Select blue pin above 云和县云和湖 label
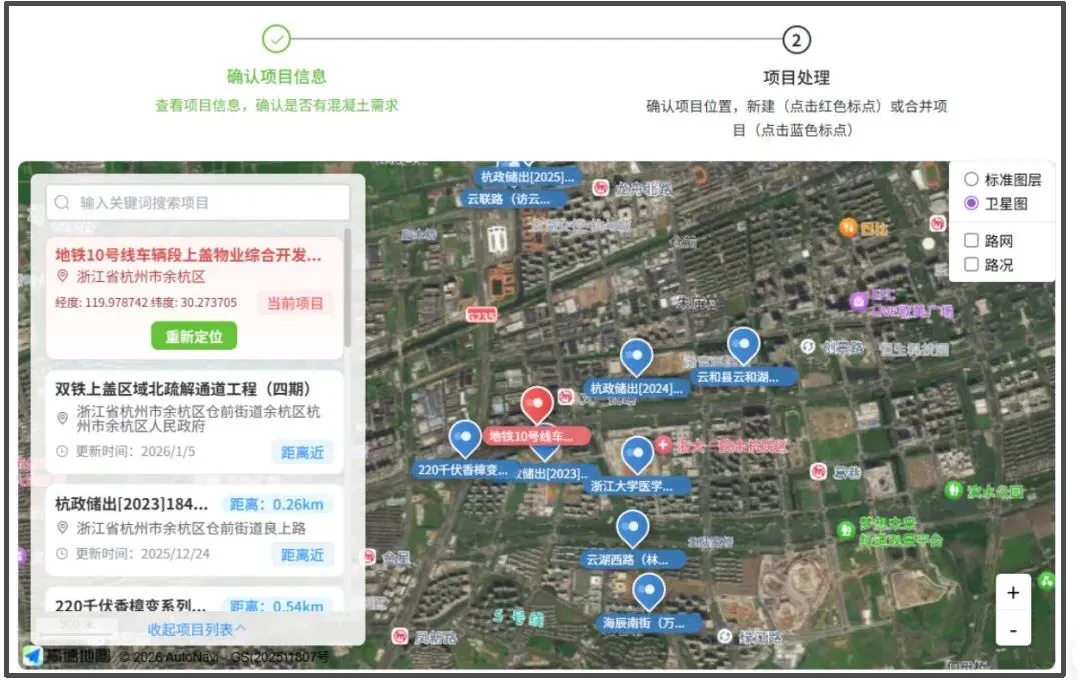This screenshot has width=1080, height=680. click(743, 345)
